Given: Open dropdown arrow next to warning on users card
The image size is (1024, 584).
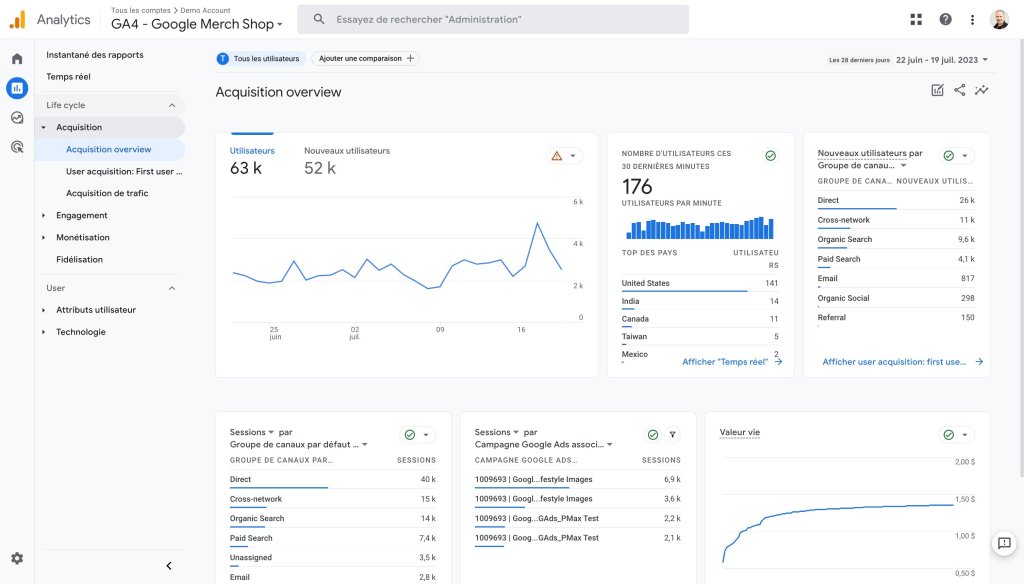Looking at the screenshot, I should 573,155.
